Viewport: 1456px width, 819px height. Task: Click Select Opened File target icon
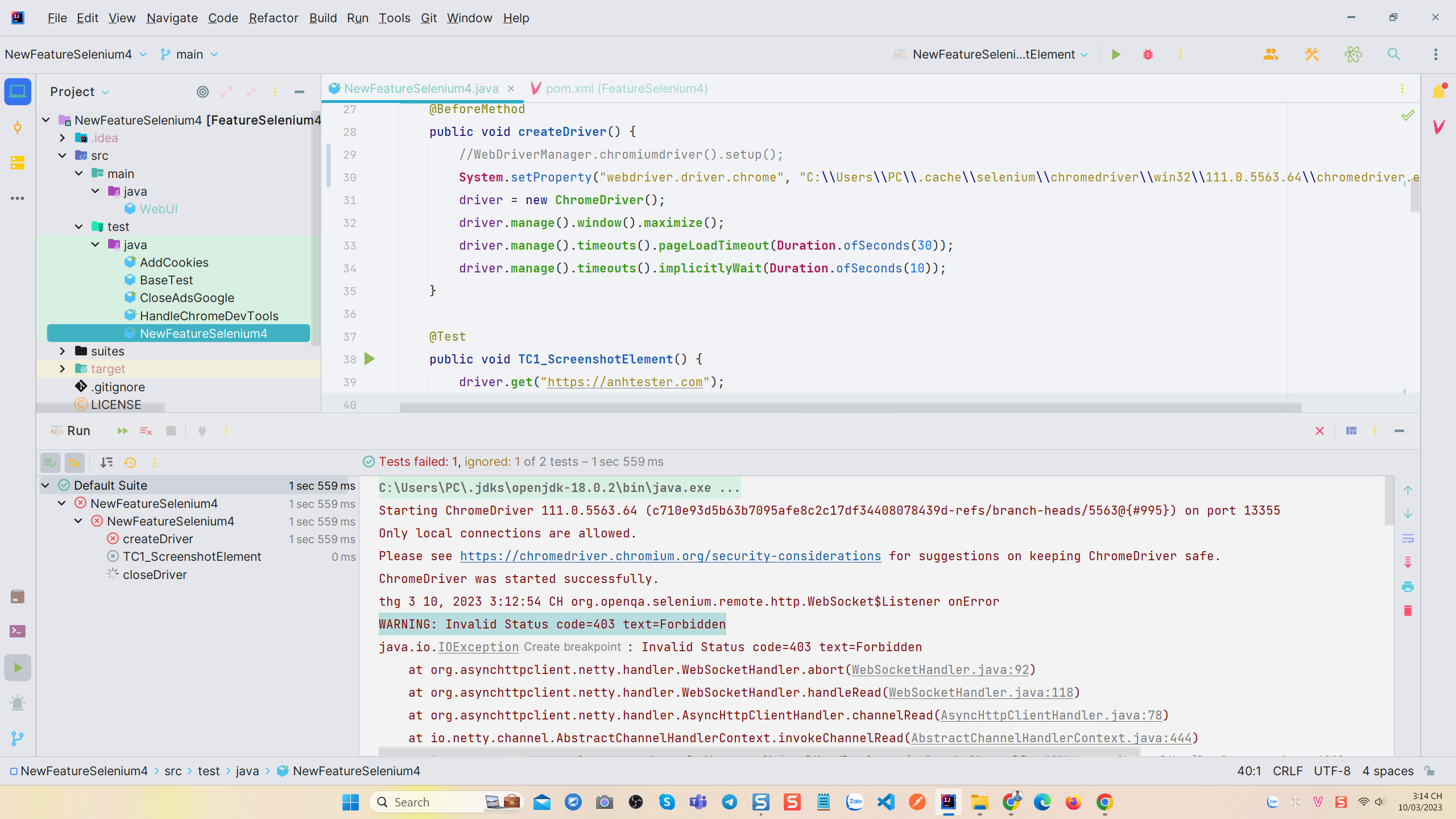click(202, 92)
